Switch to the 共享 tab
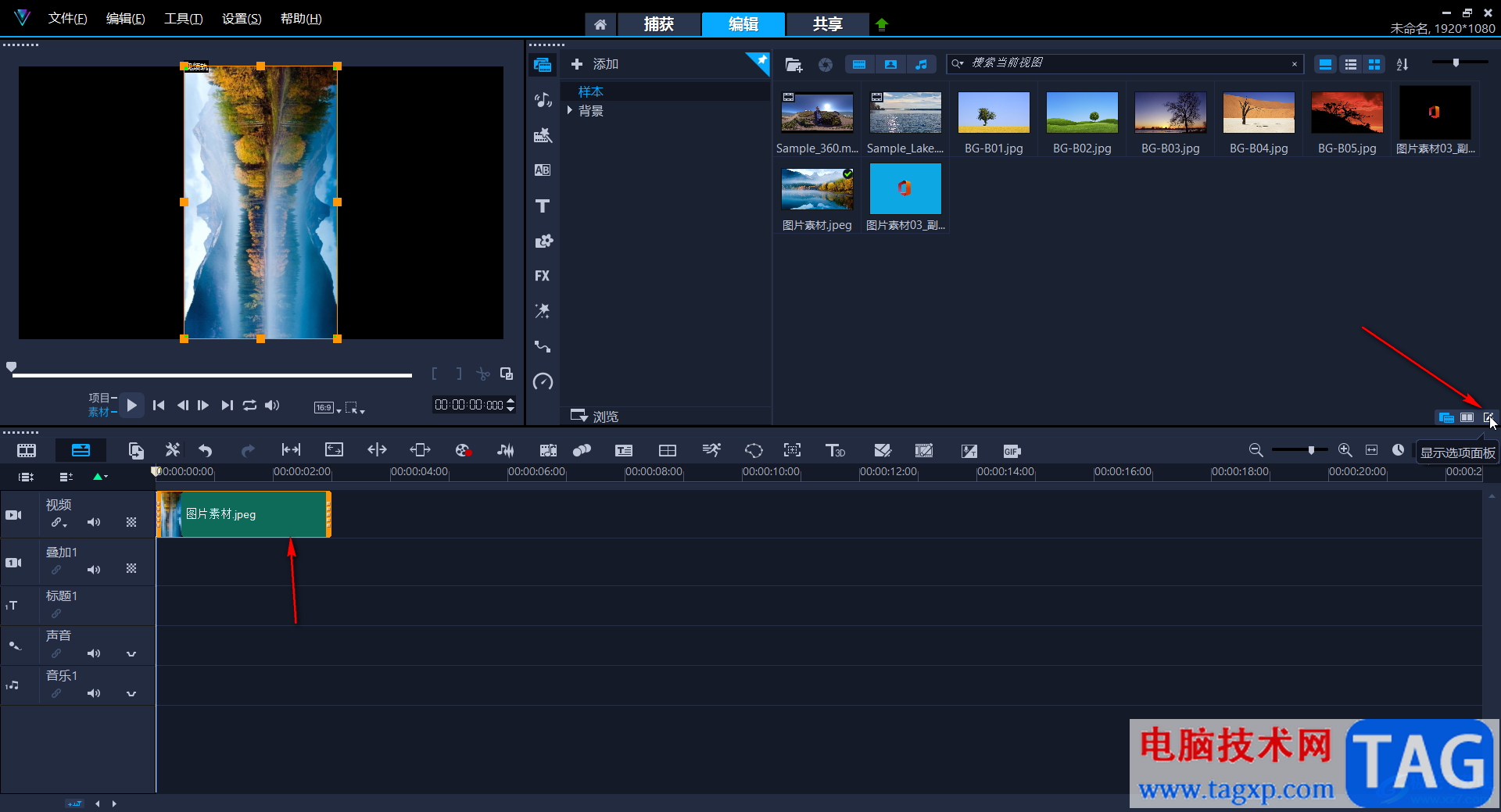Viewport: 1501px width, 812px height. click(827, 24)
